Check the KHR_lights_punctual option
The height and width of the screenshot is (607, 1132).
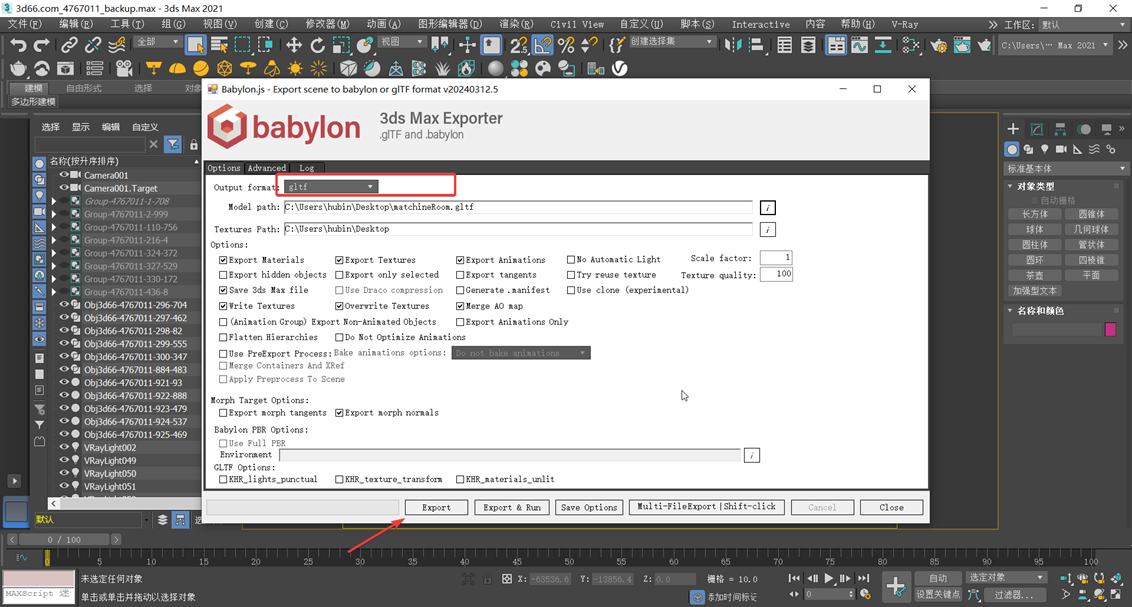pyautogui.click(x=223, y=480)
